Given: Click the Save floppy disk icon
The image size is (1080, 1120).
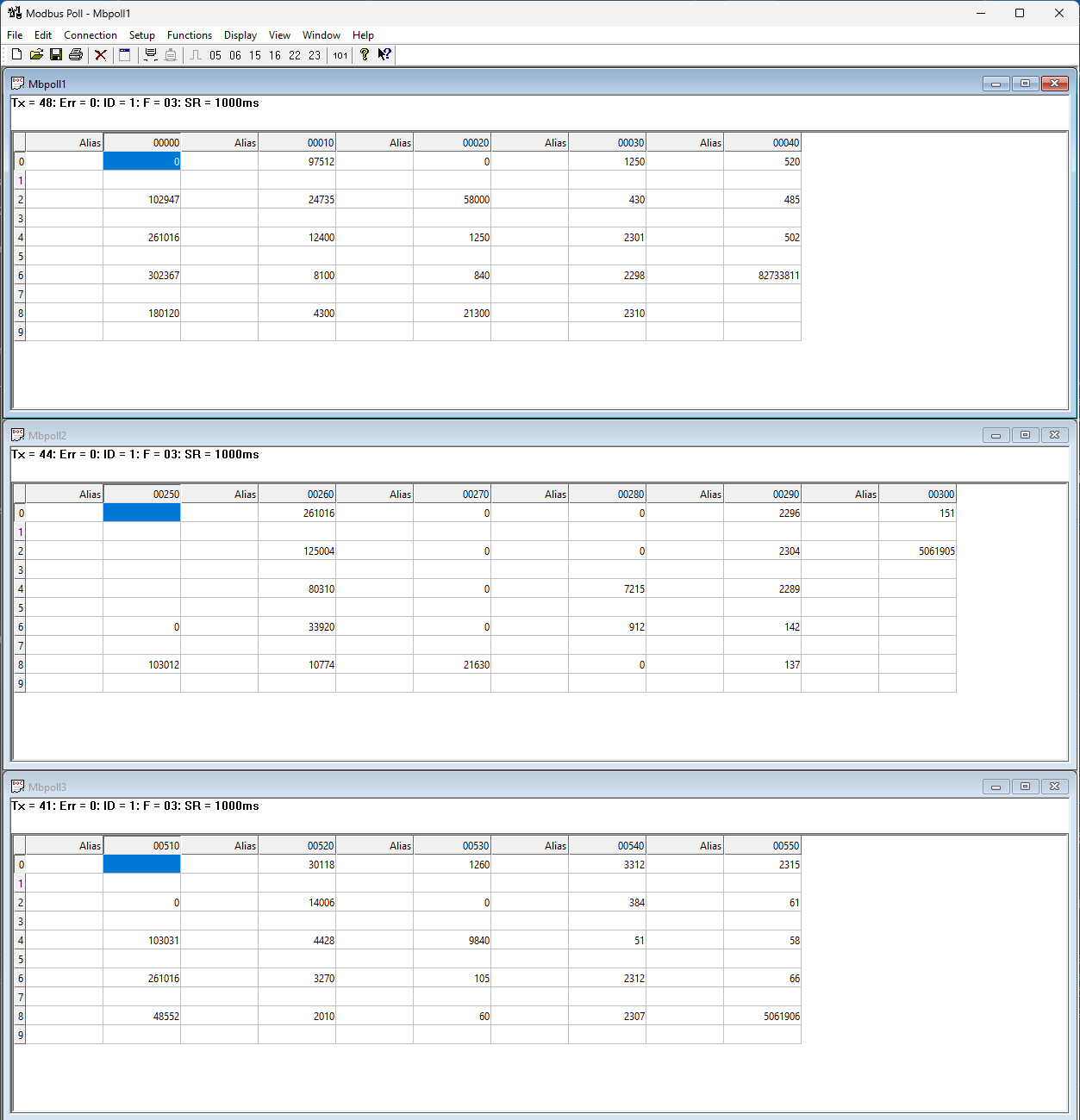Looking at the screenshot, I should (x=56, y=54).
